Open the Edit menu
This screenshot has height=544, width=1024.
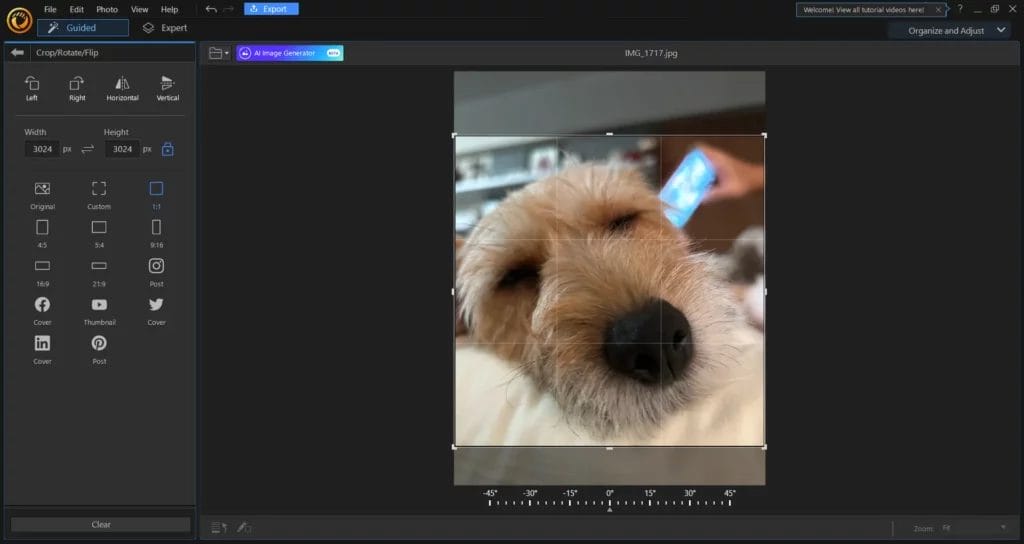click(x=76, y=9)
